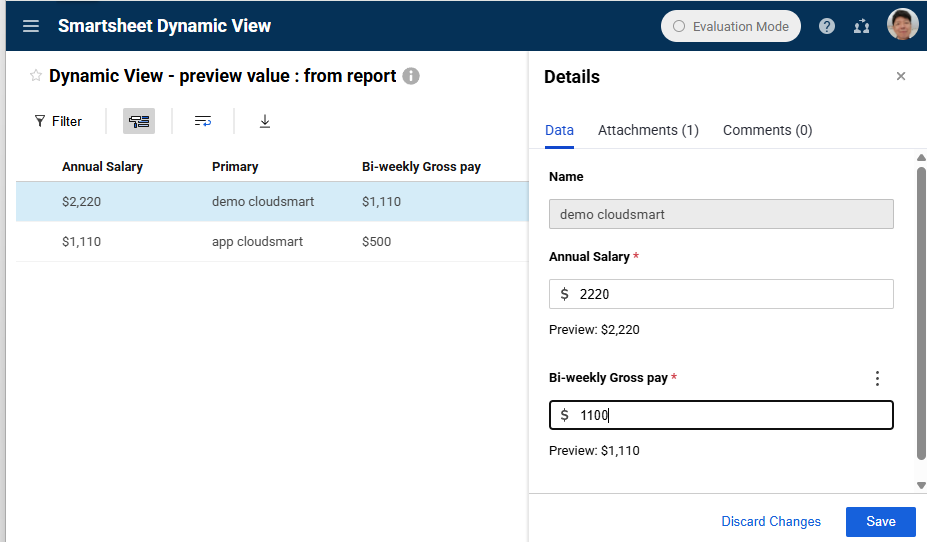
Task: Show view info icon beside title
Action: [411, 76]
